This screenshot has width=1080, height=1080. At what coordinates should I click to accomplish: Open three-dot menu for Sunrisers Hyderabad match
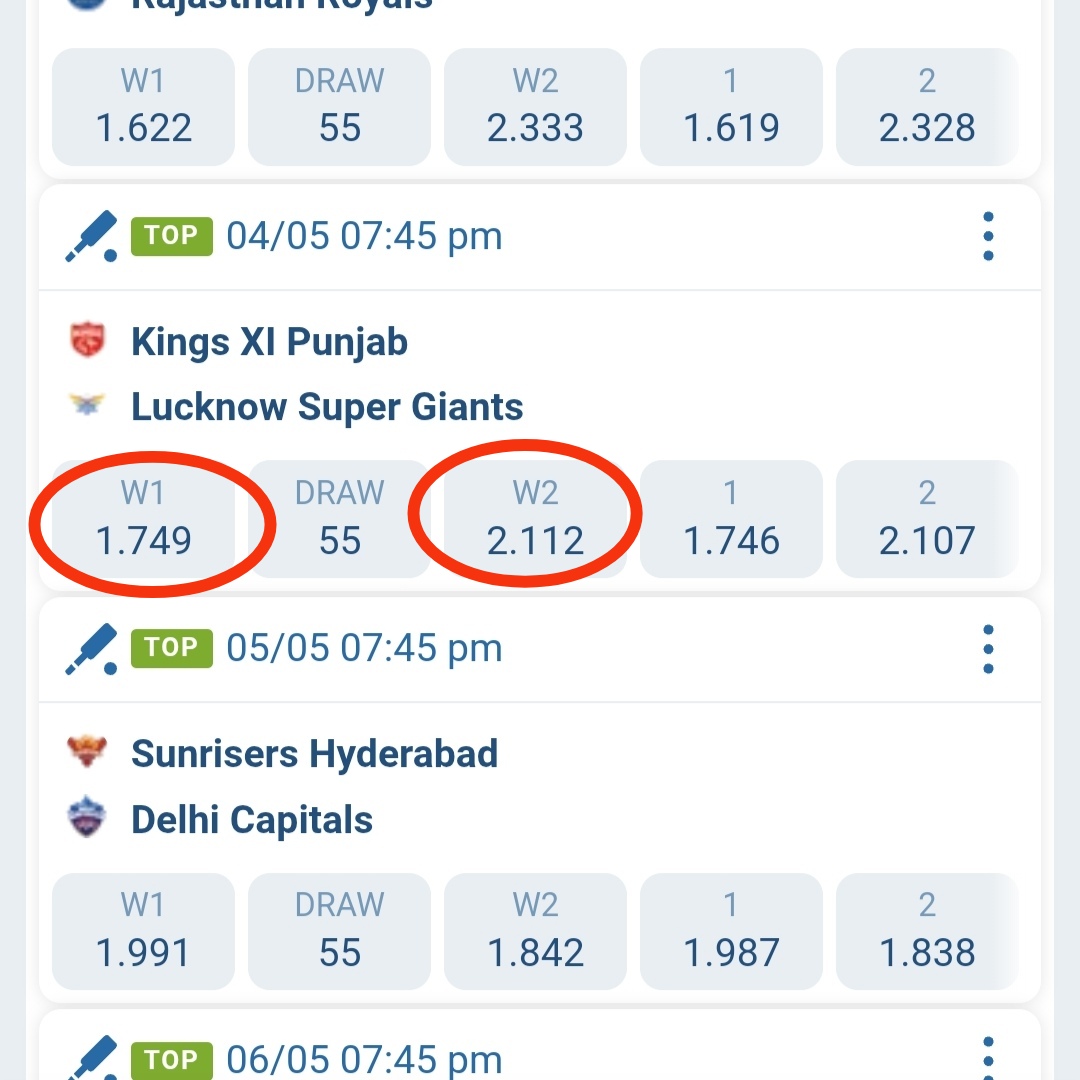[x=988, y=648]
